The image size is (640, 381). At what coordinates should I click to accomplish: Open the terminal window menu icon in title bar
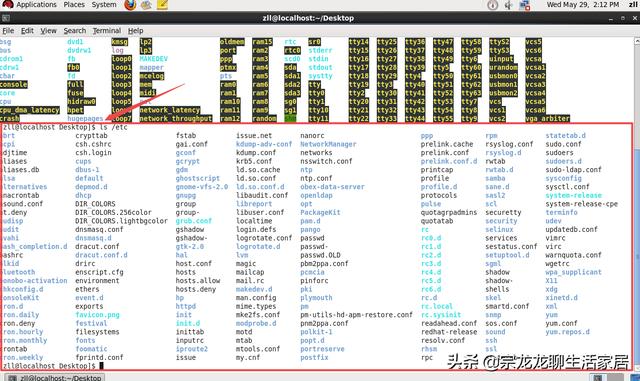point(5,18)
